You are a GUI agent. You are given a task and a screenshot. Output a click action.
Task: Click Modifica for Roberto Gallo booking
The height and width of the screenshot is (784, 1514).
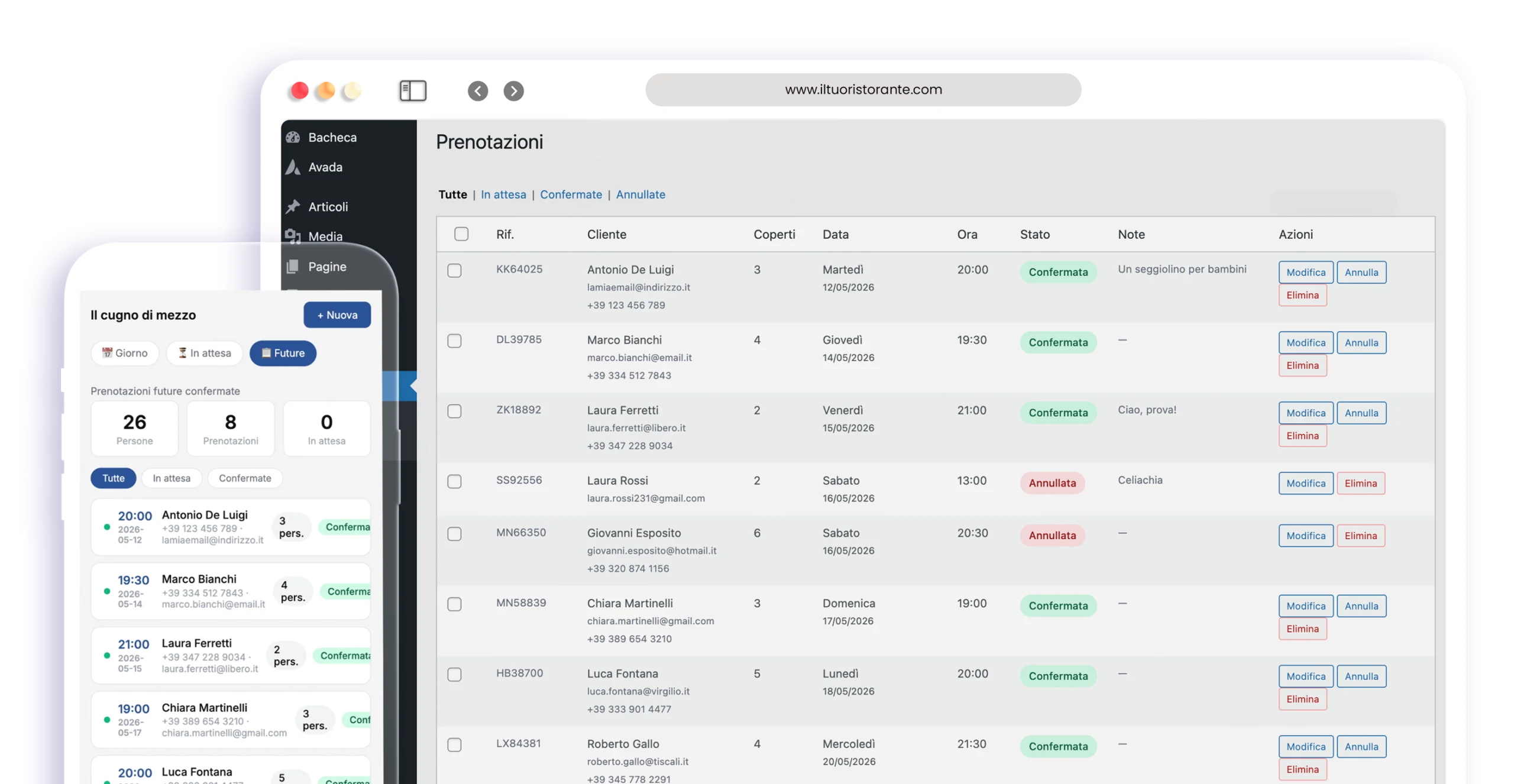[1306, 747]
